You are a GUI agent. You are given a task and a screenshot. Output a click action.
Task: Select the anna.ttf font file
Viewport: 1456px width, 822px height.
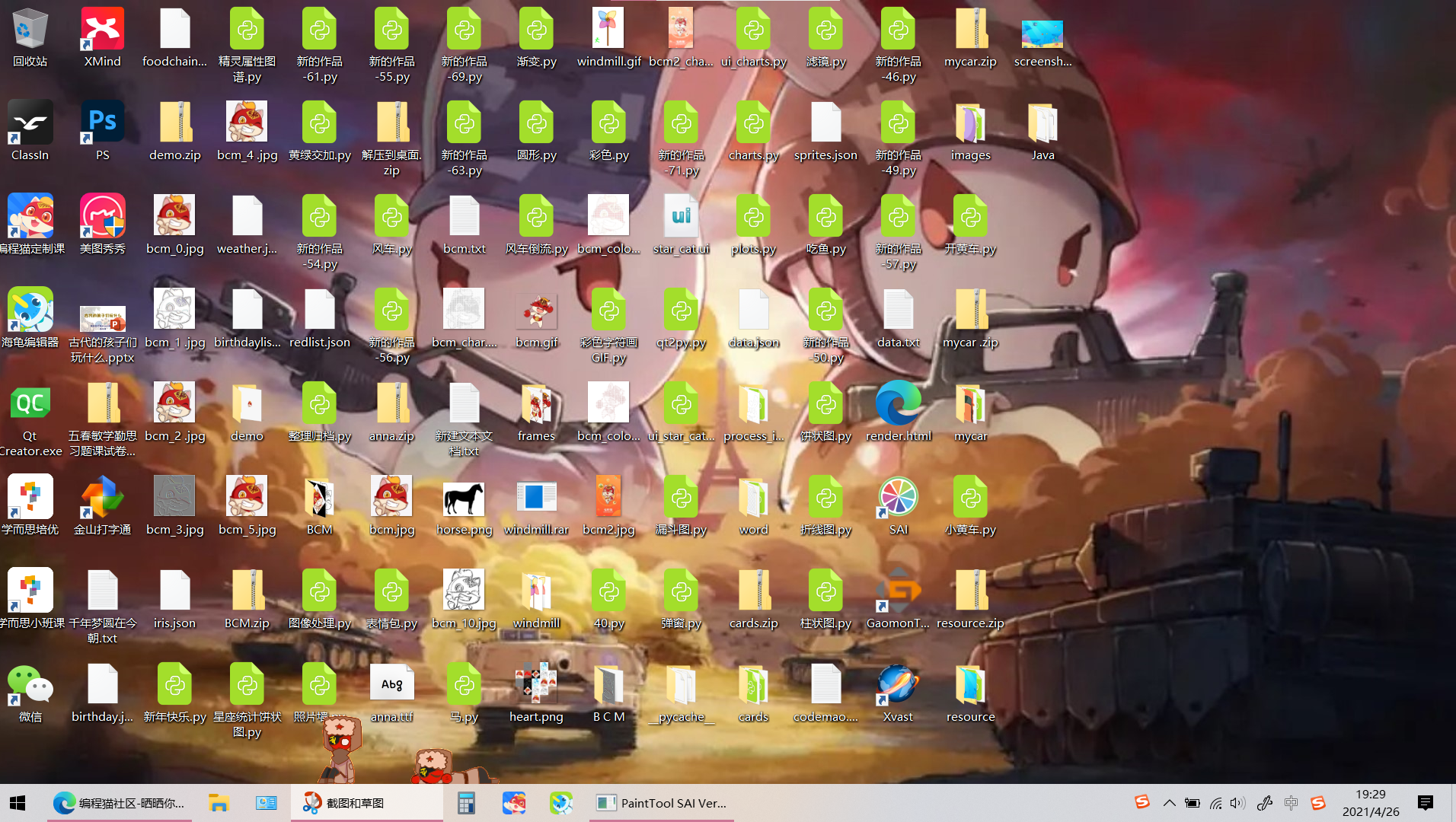392,692
